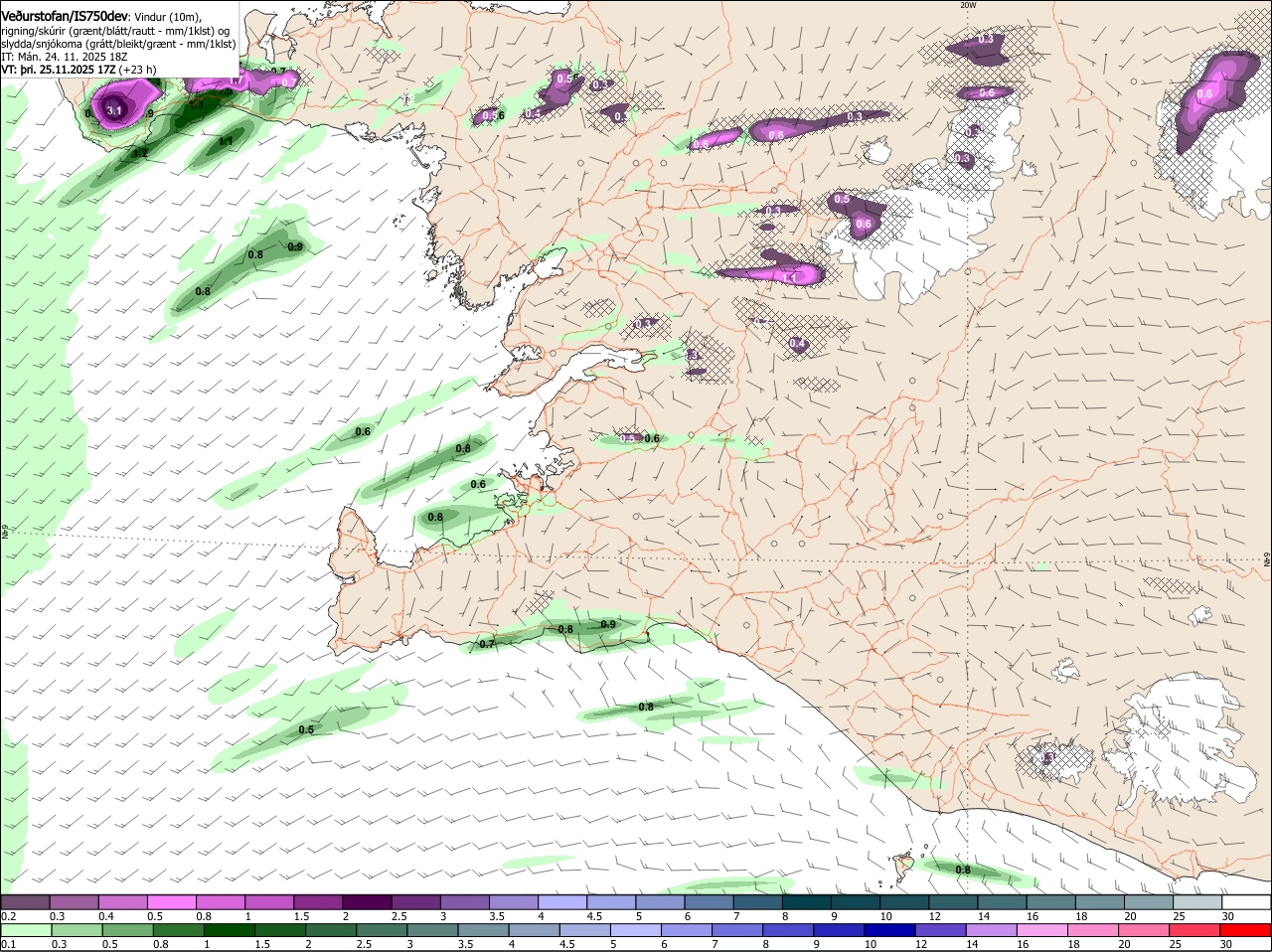Screen dimensions: 1272x952
Task: Pick the dark purple swatch between 2 and 2.5
Action: [x=366, y=902]
